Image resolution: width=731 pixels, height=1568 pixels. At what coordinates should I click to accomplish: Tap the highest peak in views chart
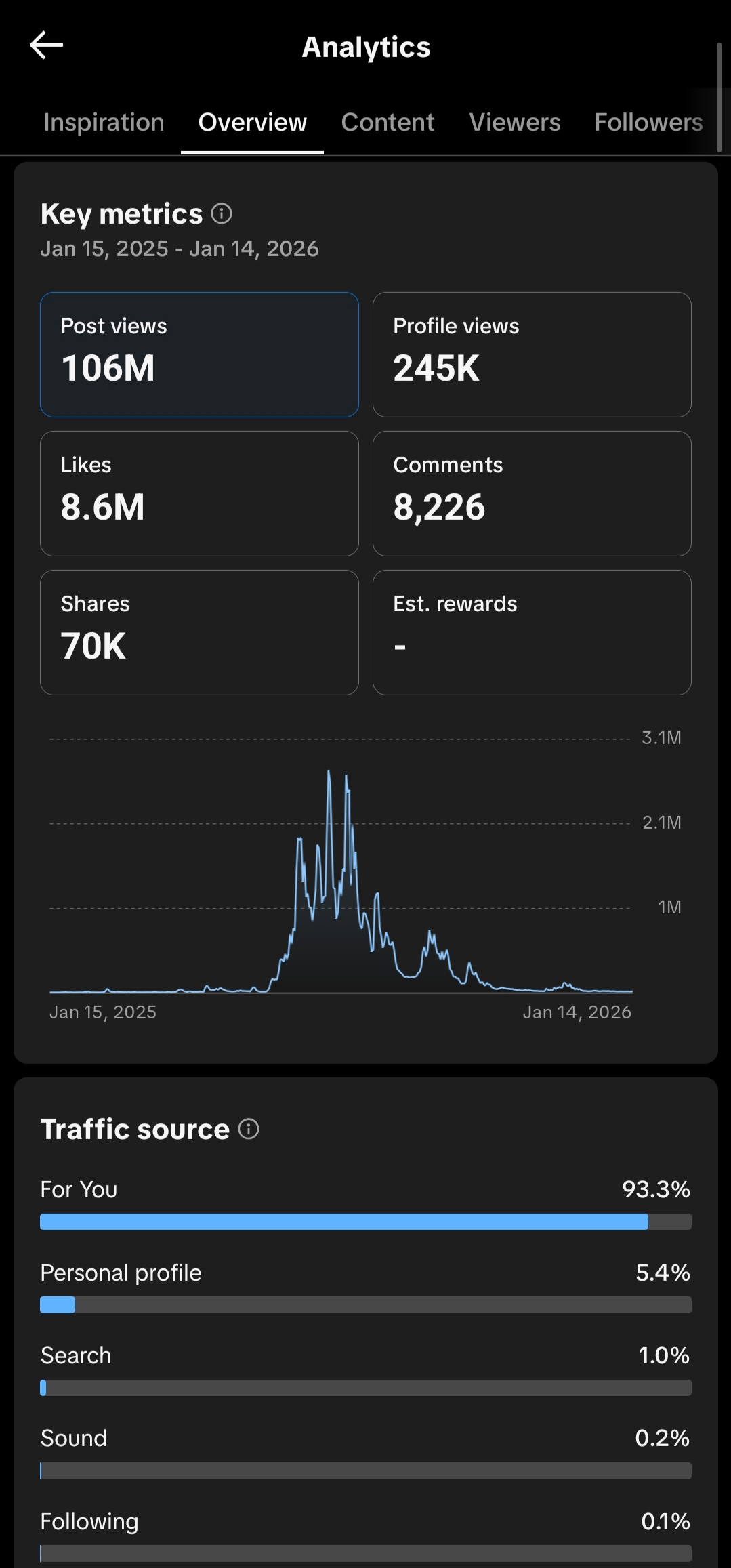329,771
